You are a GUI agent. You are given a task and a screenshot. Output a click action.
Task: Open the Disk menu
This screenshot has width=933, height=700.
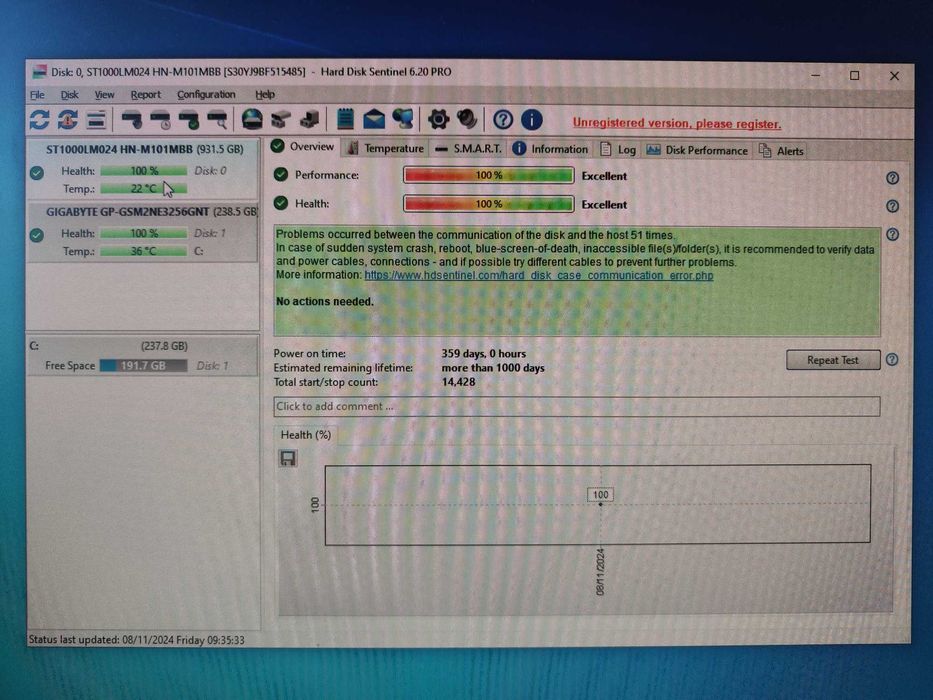(x=69, y=95)
